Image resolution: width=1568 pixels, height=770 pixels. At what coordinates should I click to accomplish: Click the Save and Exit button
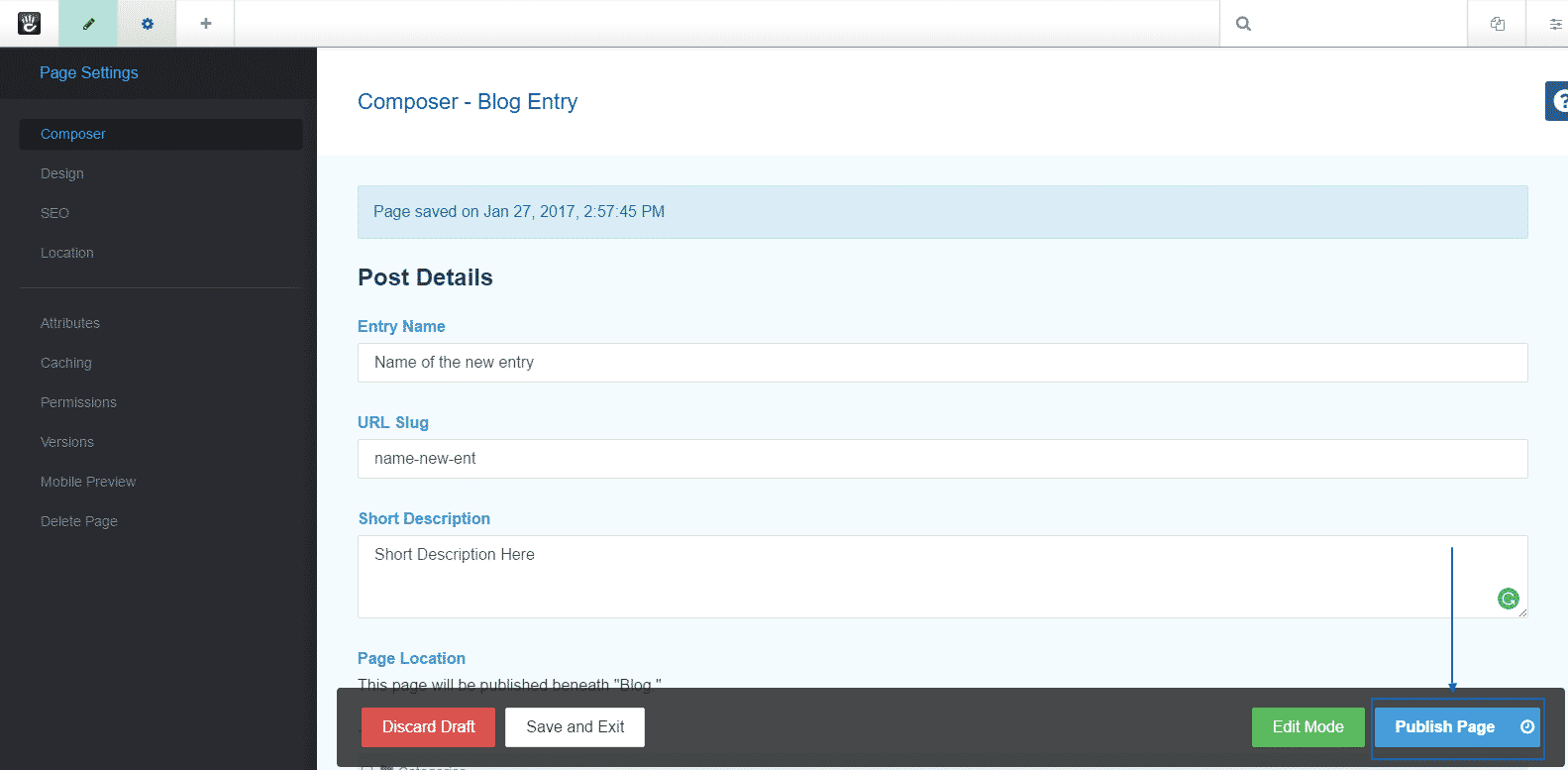click(x=575, y=727)
